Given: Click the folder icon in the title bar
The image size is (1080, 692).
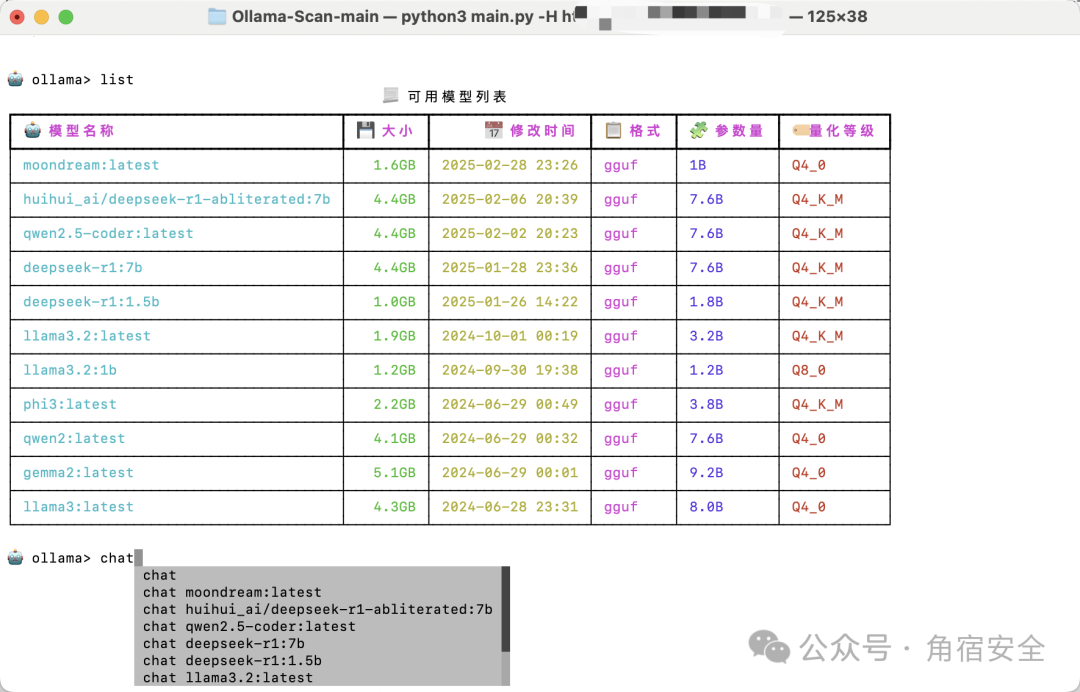Looking at the screenshot, I should pyautogui.click(x=217, y=17).
